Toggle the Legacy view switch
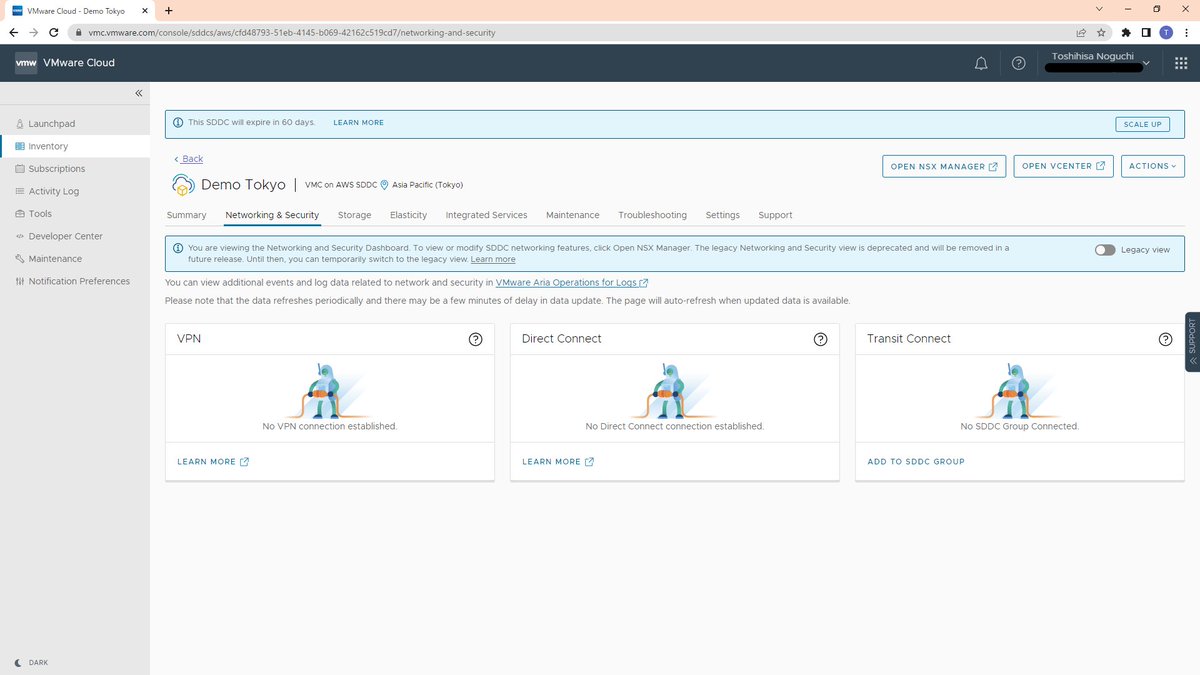Image resolution: width=1200 pixels, height=675 pixels. tap(1105, 250)
